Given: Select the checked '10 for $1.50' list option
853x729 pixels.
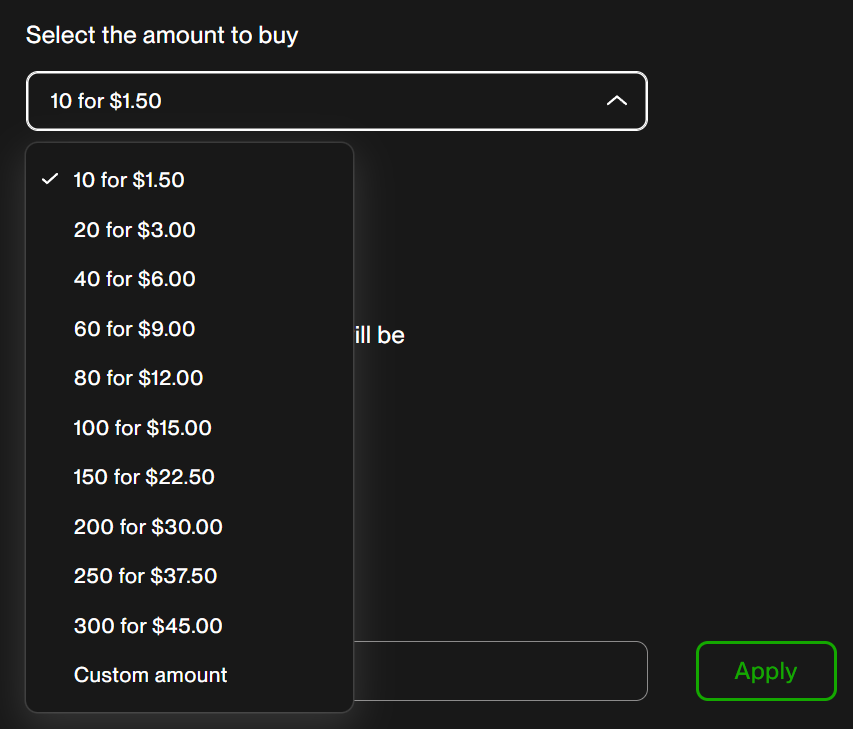Looking at the screenshot, I should tap(129, 180).
